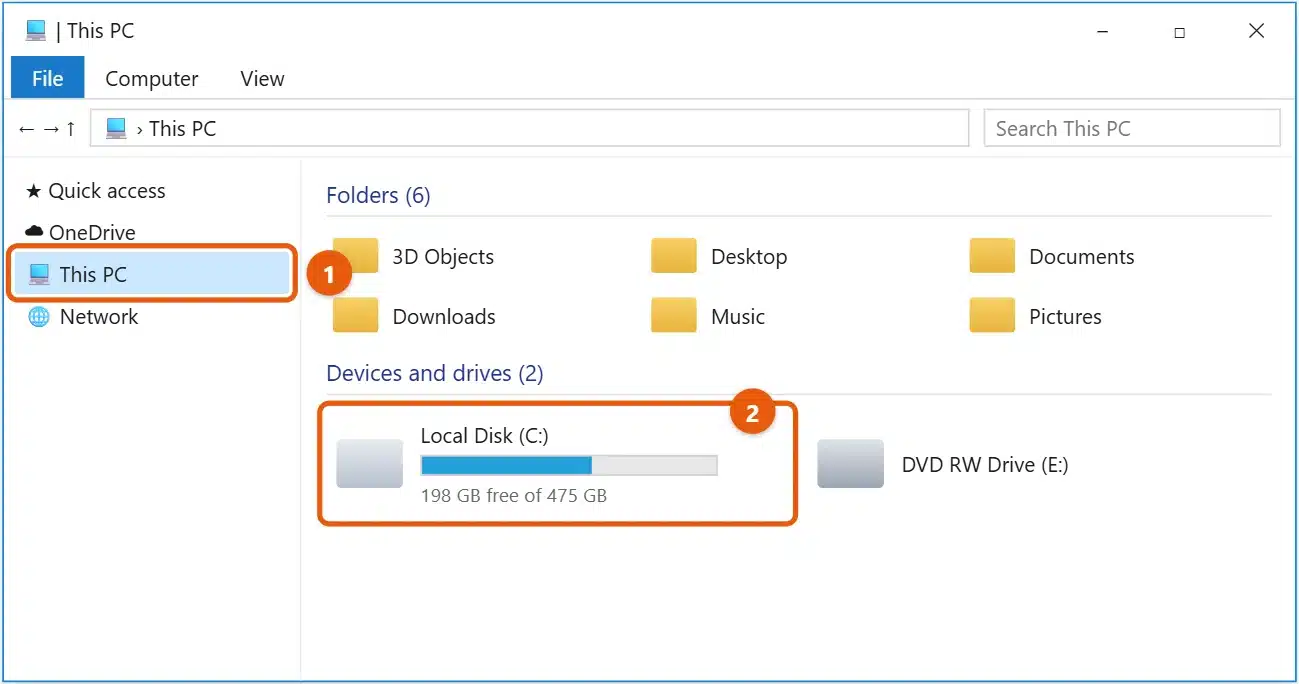The image size is (1299, 684).
Task: Click the Documents folder label
Action: point(1082,257)
